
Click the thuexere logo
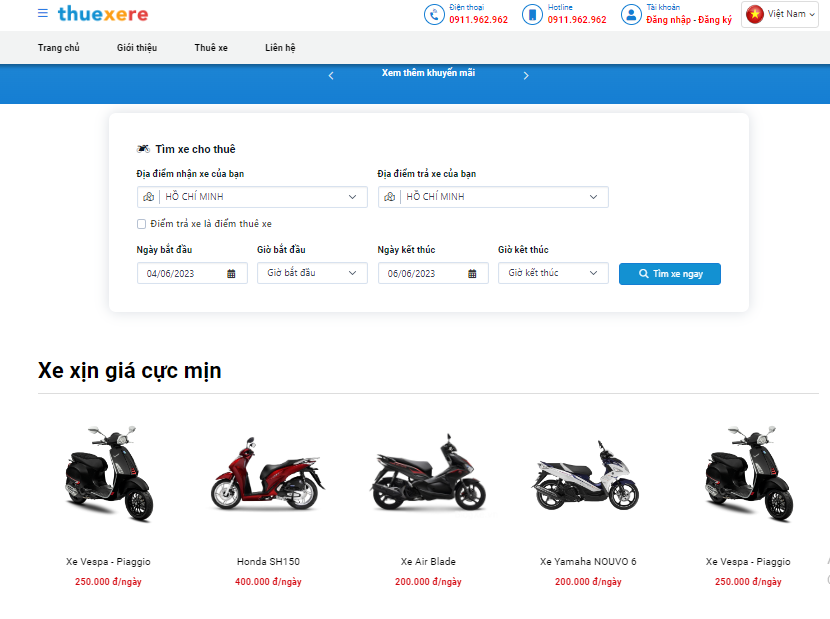(x=103, y=14)
